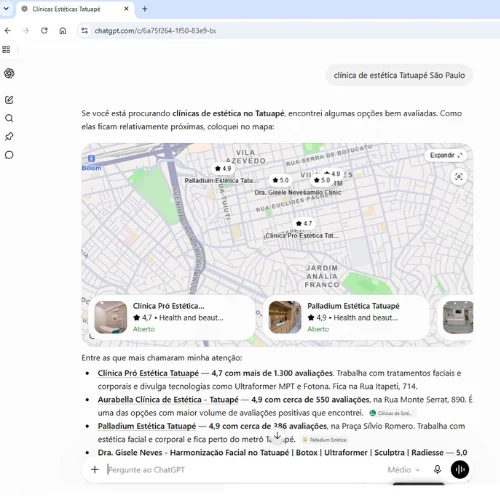Open Dra. Gisele Neves Harmonização Facial link
This screenshot has height=500, width=500.
click(271, 453)
